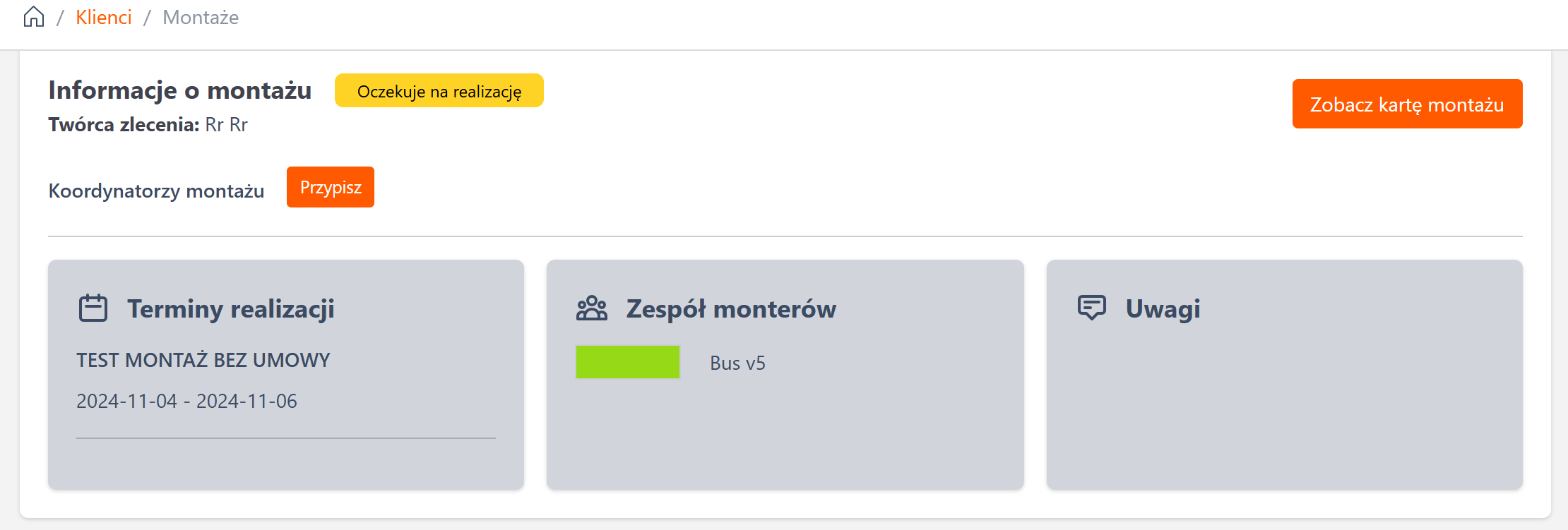The height and width of the screenshot is (530, 1568).
Task: Open the Klienci breadcrumb link
Action: pyautogui.click(x=104, y=17)
